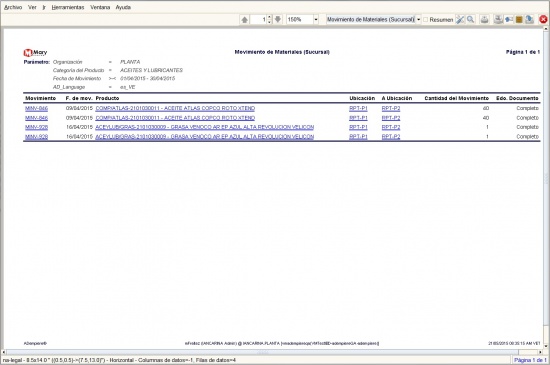Click the Adempiere footer text

pos(35,343)
